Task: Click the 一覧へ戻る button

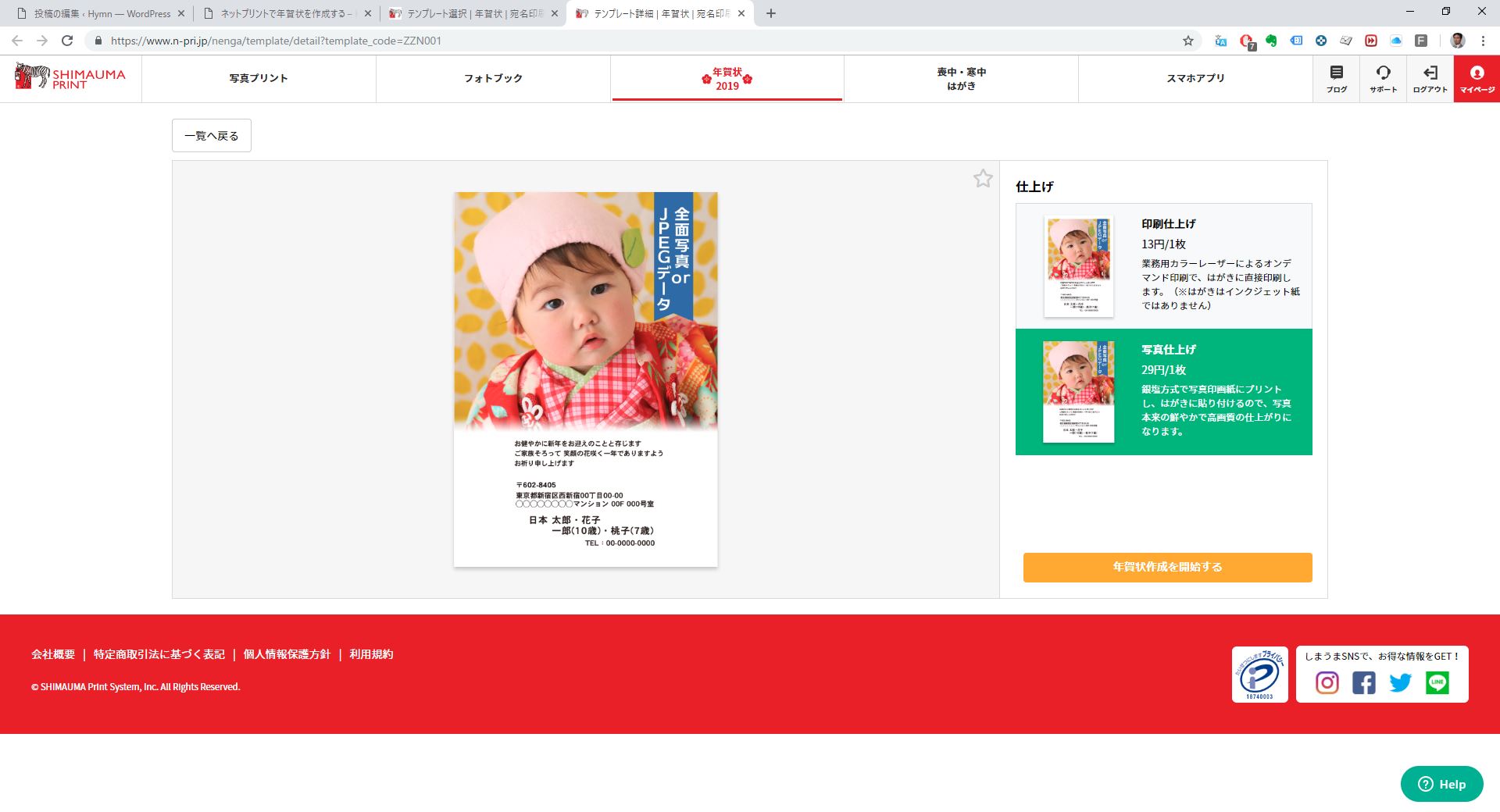Action: 212,136
